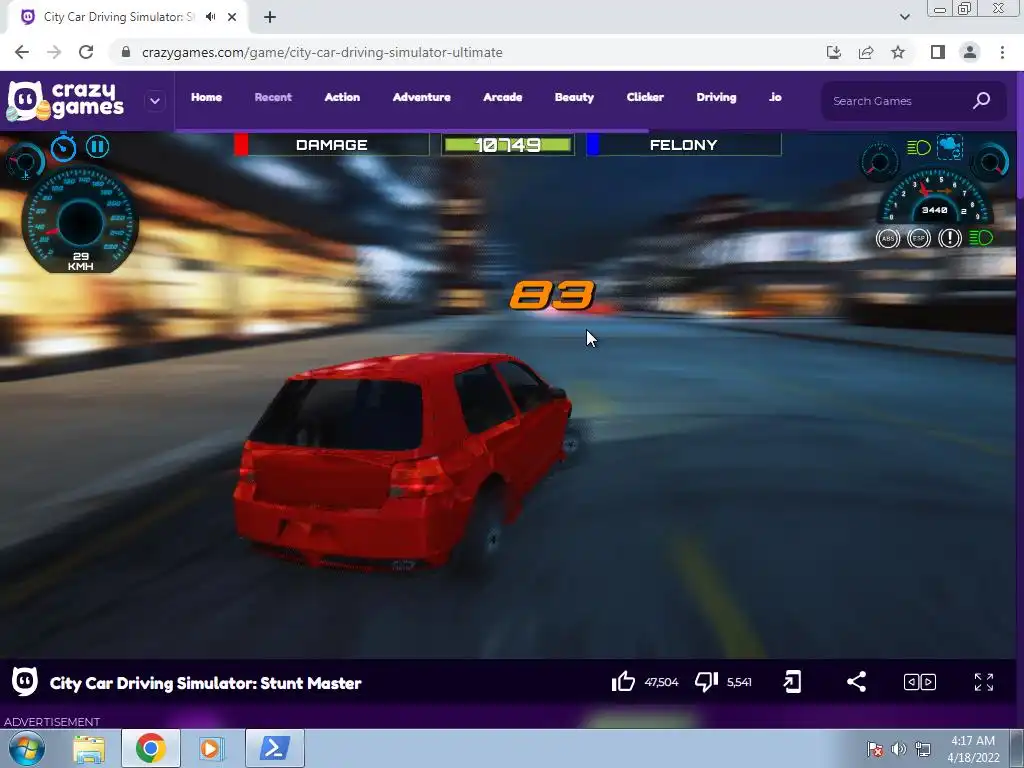This screenshot has height=768, width=1024.
Task: Open the Recent games tab
Action: (x=273, y=97)
